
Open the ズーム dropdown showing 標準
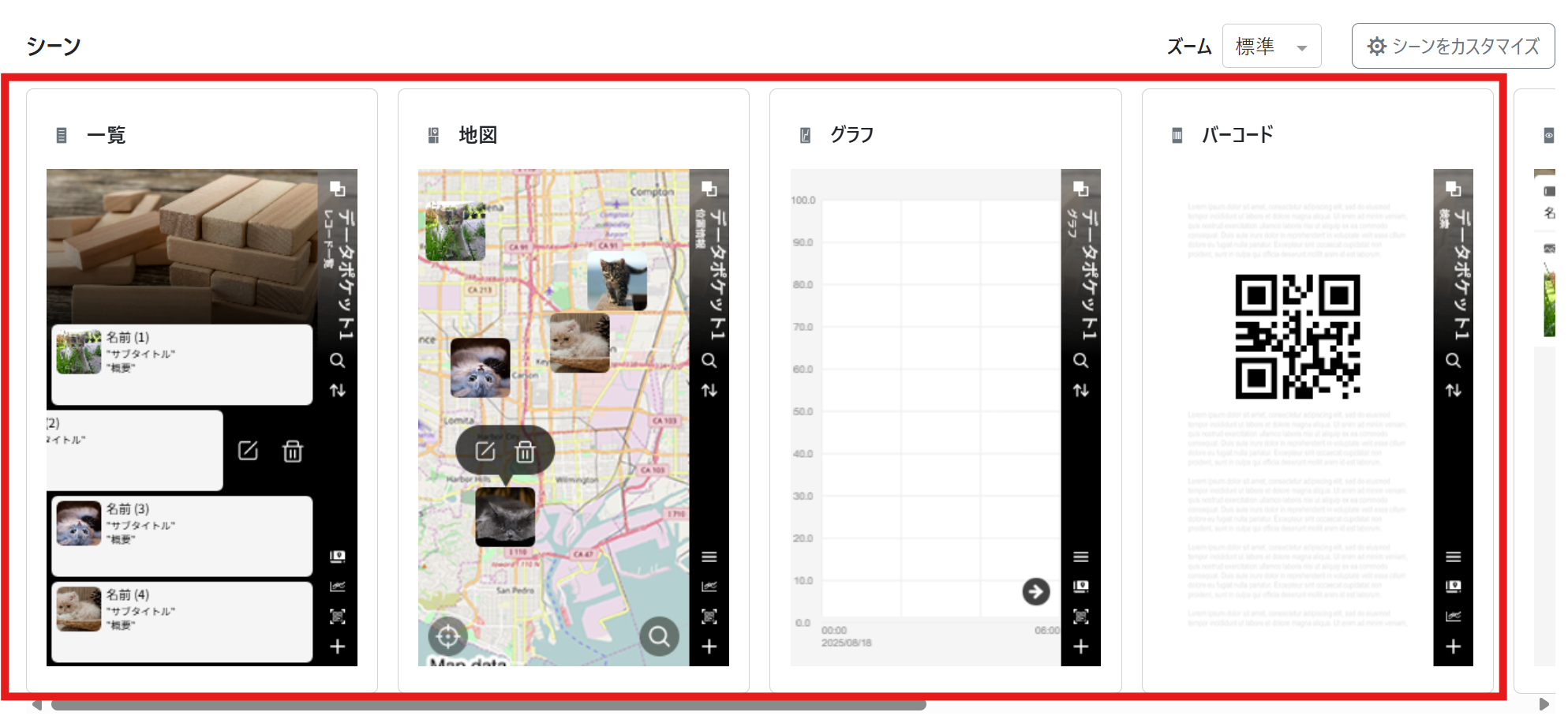(1270, 47)
